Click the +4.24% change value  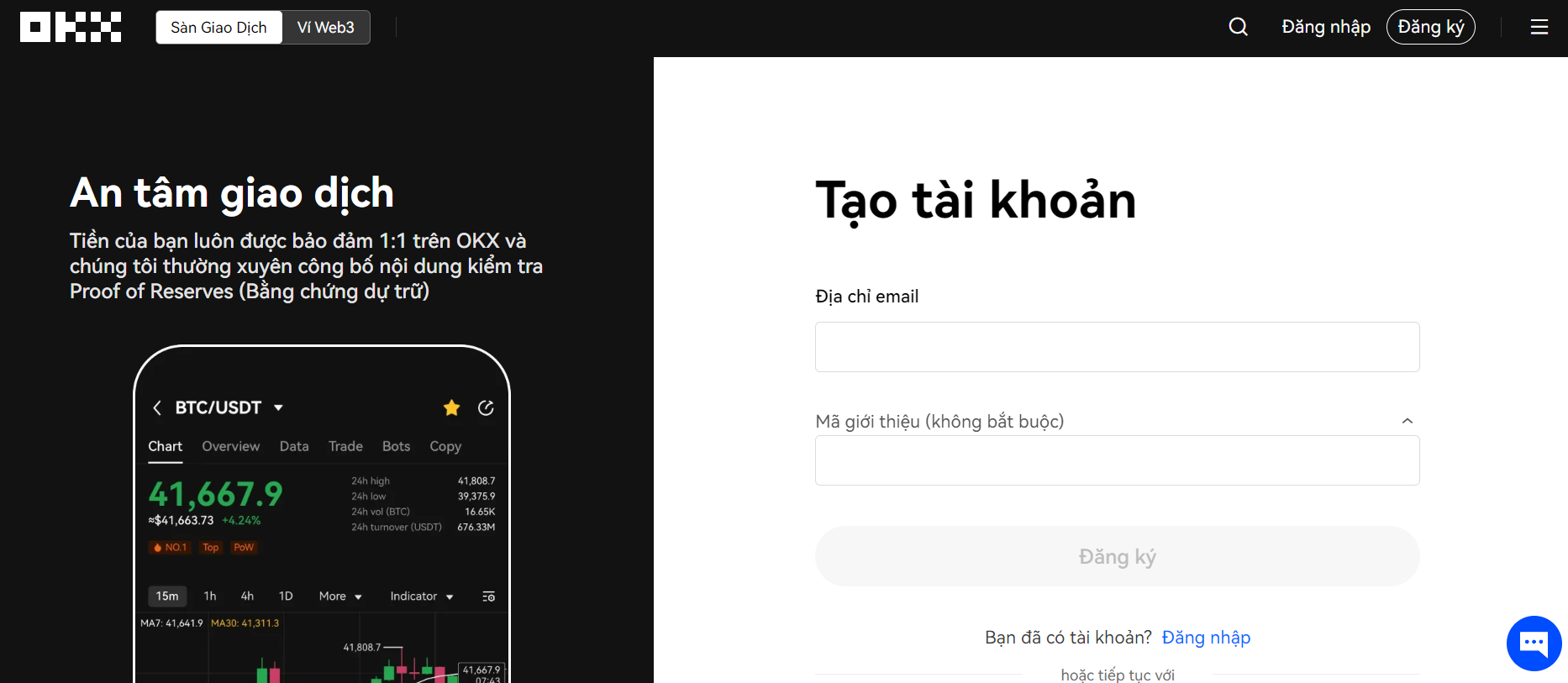tap(241, 521)
